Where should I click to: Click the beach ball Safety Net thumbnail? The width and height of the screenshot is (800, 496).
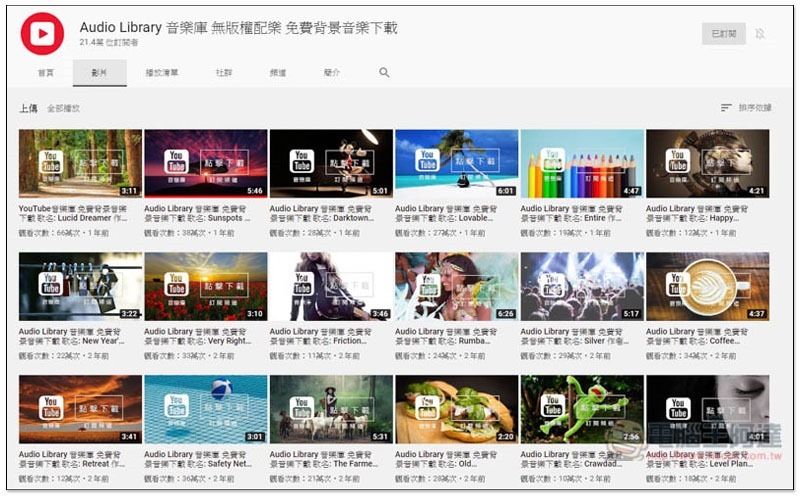pyautogui.click(x=205, y=409)
